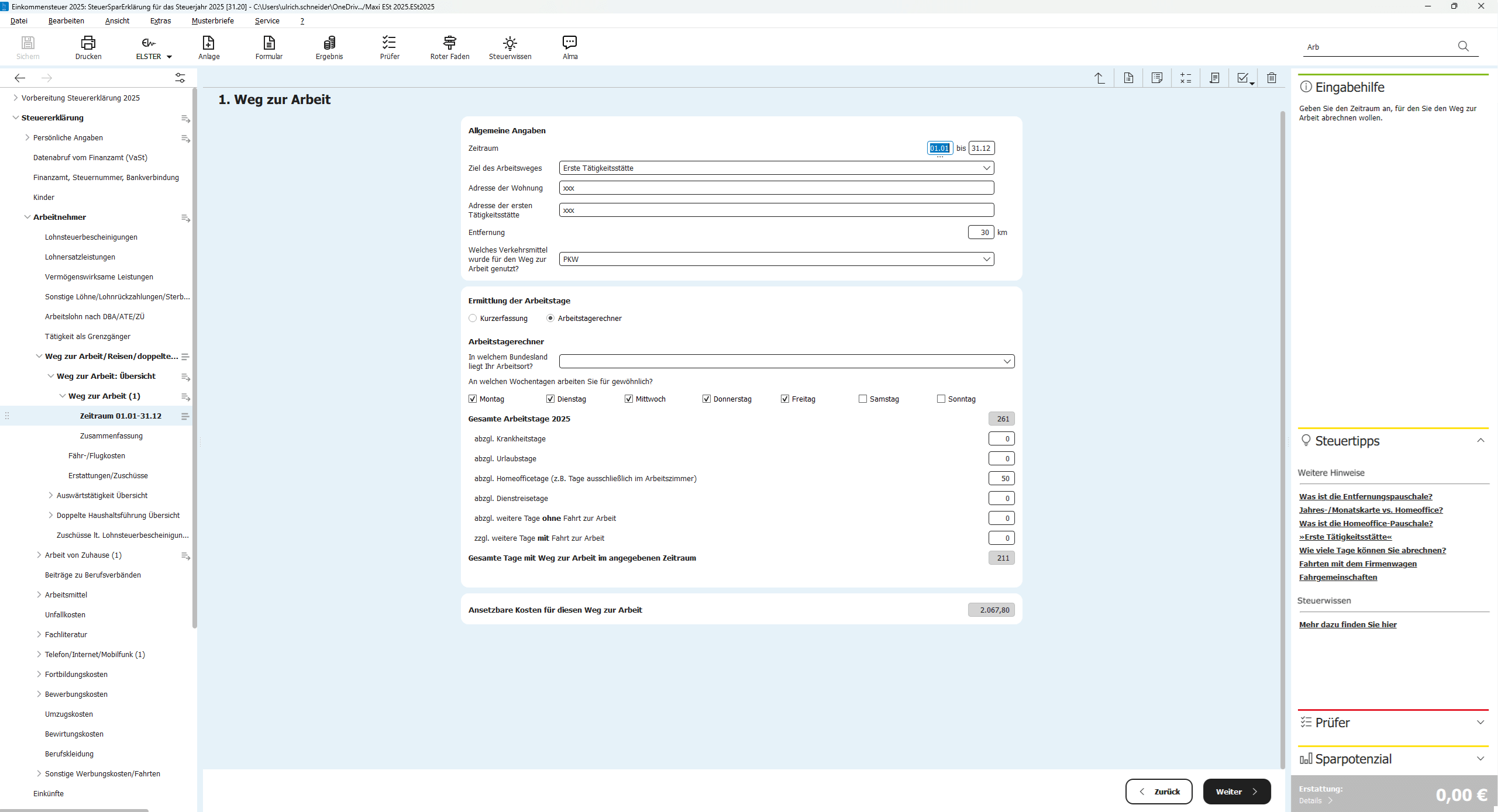Open the Extras menu
The image size is (1498, 812).
pos(160,20)
